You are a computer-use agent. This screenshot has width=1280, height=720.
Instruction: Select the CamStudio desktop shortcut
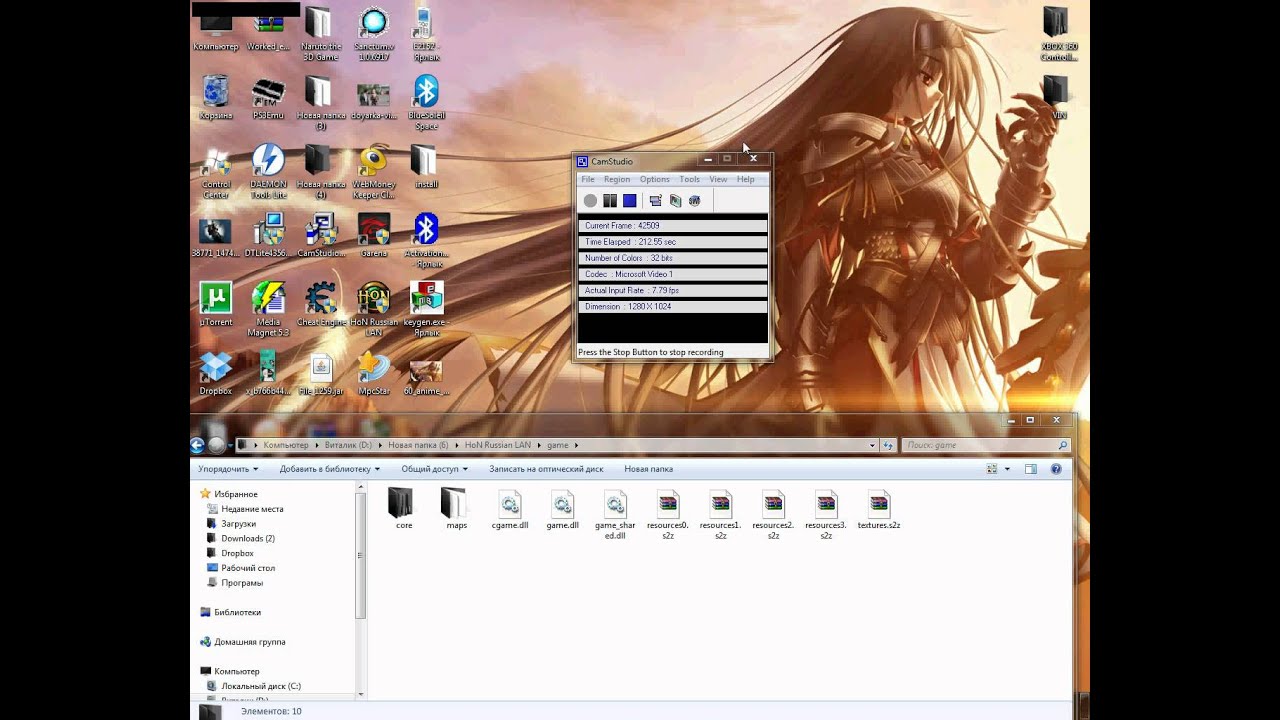coord(321,235)
